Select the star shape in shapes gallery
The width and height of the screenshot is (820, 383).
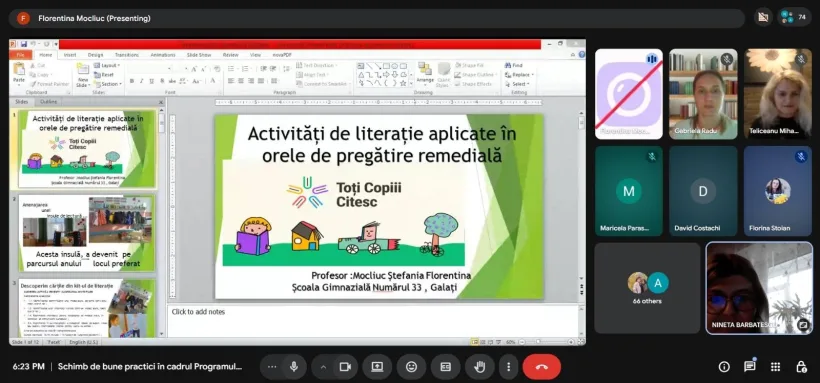click(x=403, y=83)
